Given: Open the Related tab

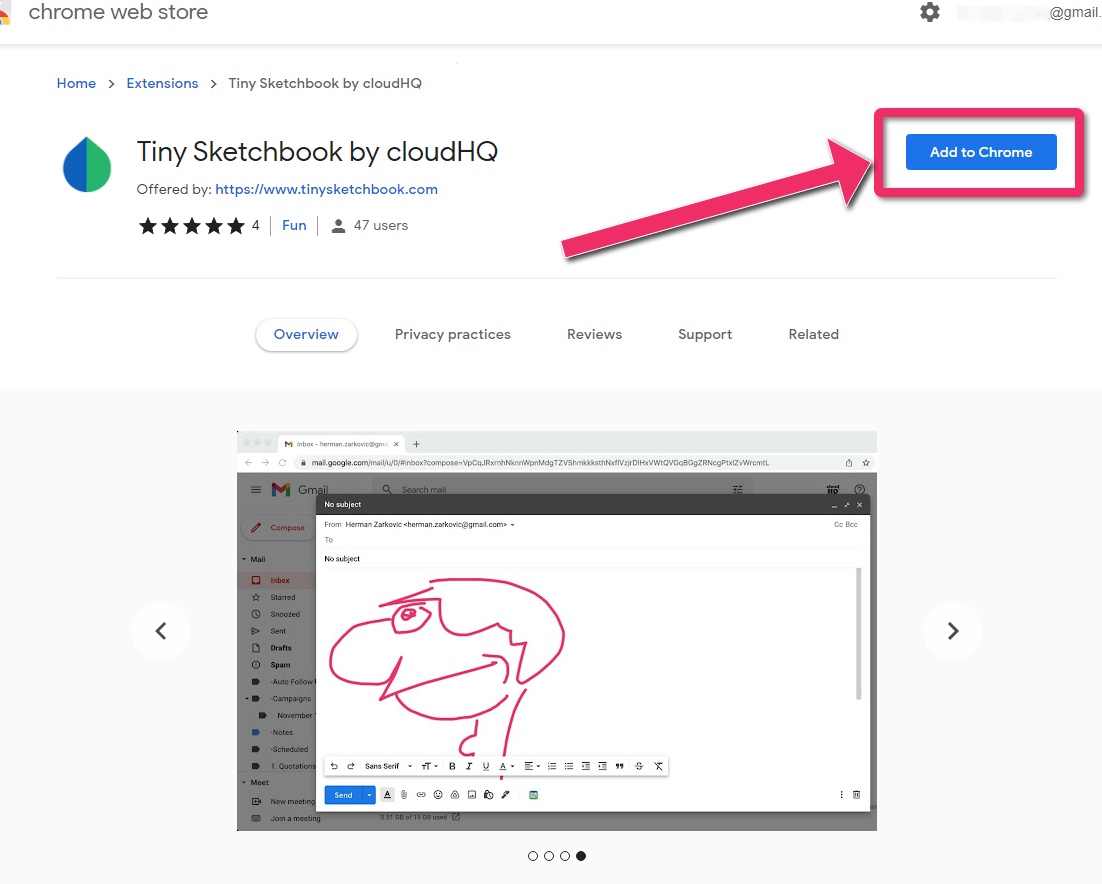Looking at the screenshot, I should pos(813,334).
